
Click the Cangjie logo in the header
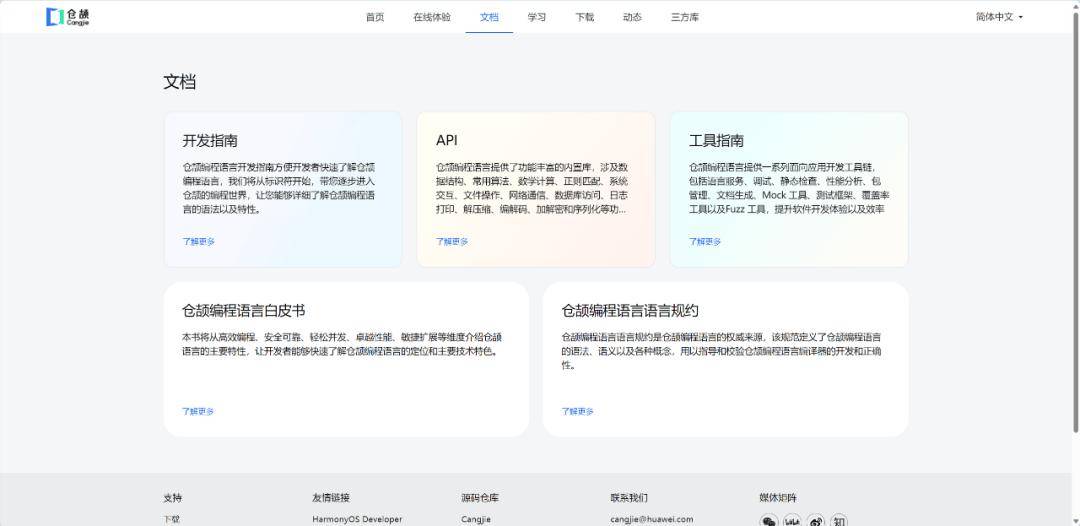coord(68,17)
